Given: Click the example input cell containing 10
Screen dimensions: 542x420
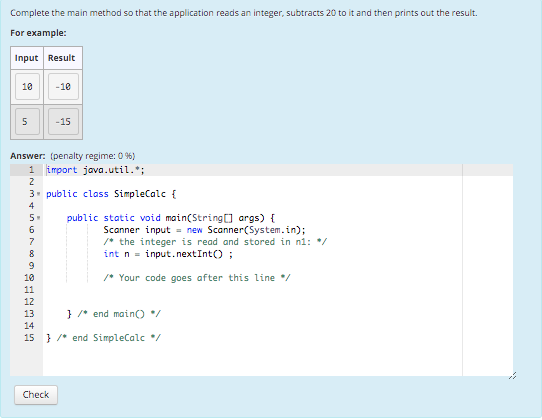Looking at the screenshot, I should (x=27, y=86).
